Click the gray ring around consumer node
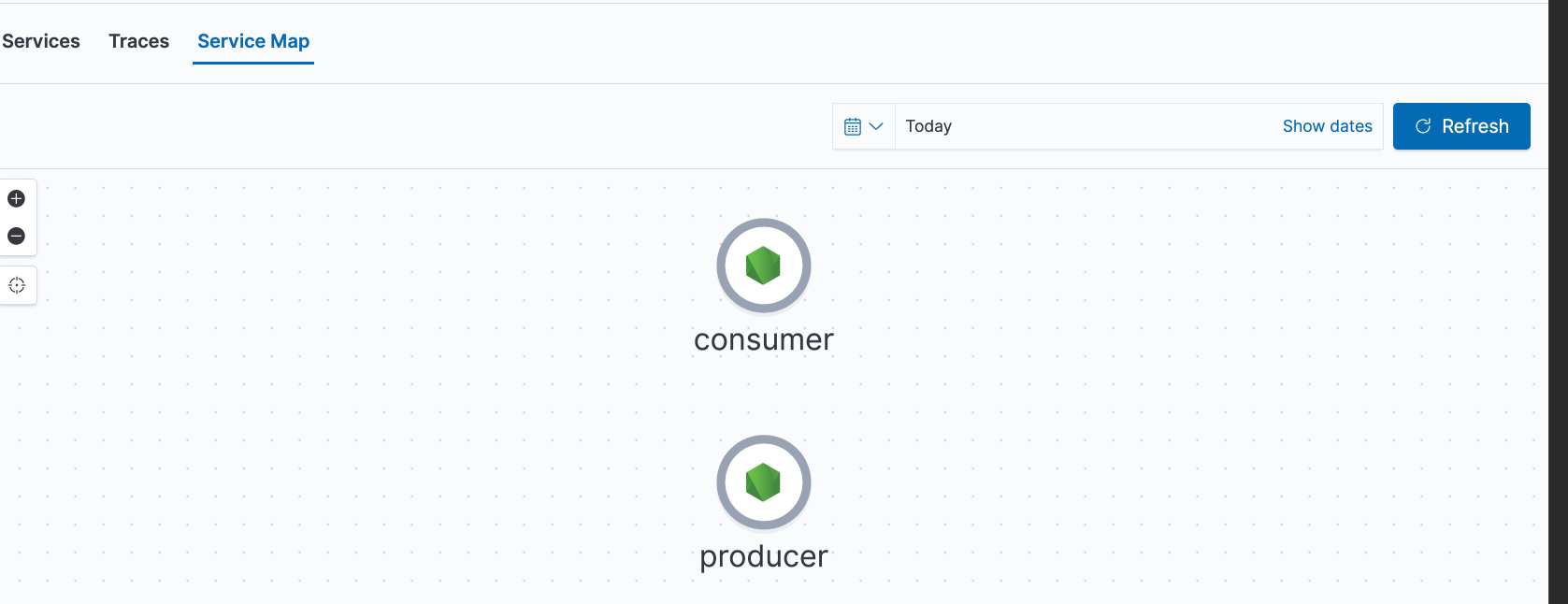1568x604 pixels. pyautogui.click(x=722, y=266)
